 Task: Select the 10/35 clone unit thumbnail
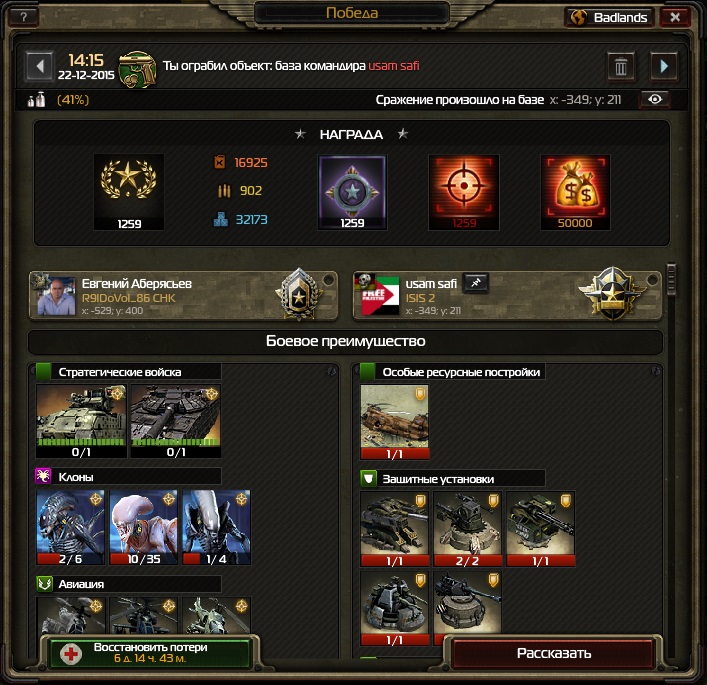143,527
